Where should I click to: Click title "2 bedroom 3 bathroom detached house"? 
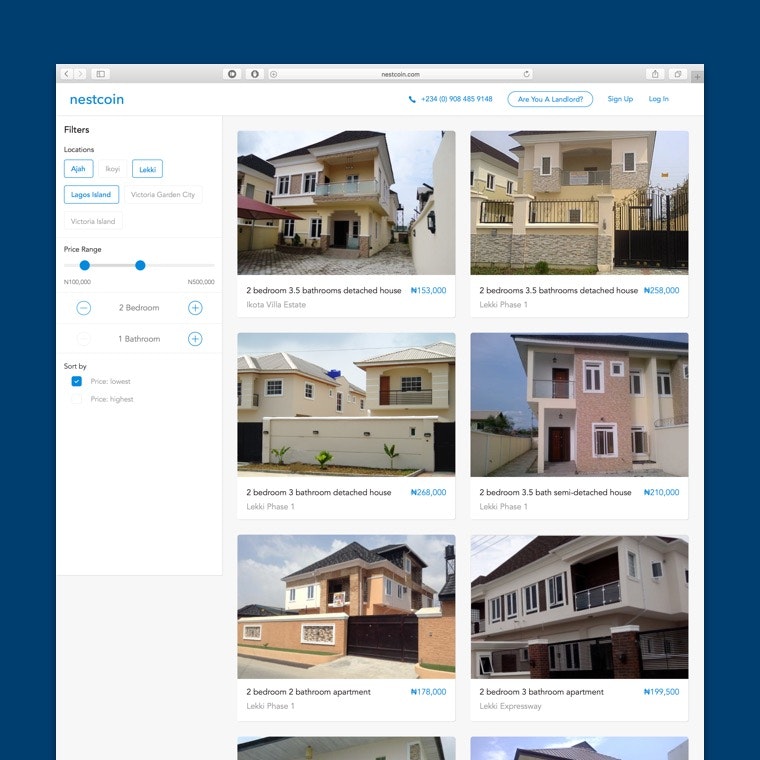click(318, 492)
